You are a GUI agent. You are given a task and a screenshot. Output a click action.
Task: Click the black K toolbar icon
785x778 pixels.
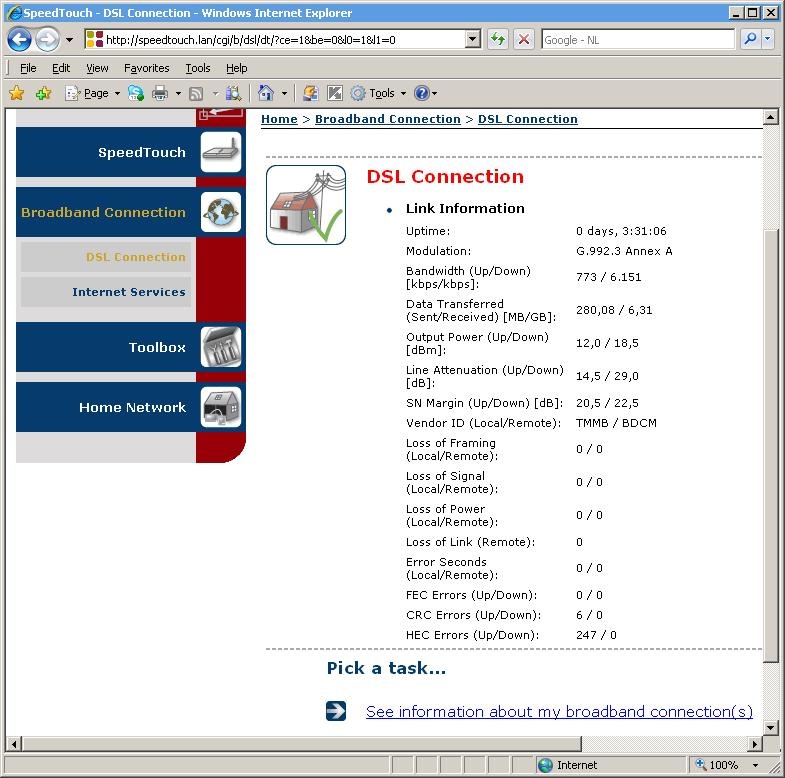(x=334, y=93)
